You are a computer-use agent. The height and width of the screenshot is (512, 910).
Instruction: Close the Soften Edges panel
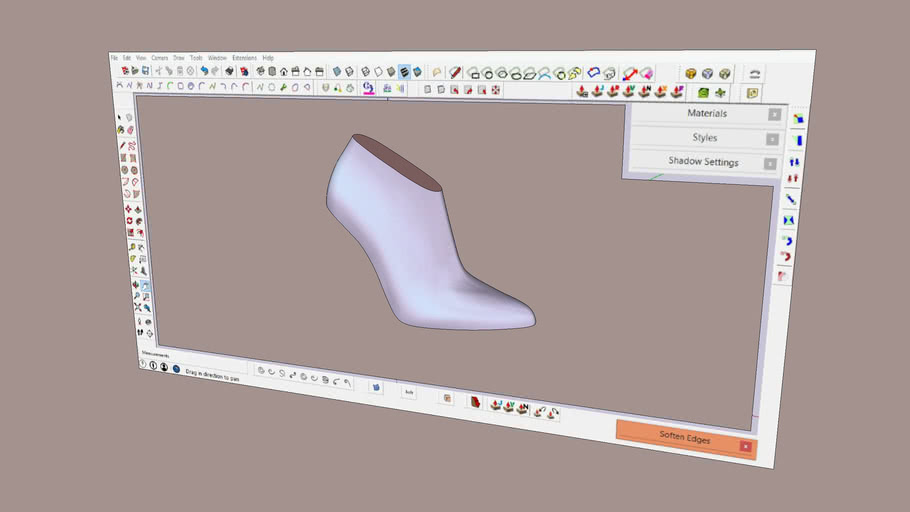(x=744, y=446)
